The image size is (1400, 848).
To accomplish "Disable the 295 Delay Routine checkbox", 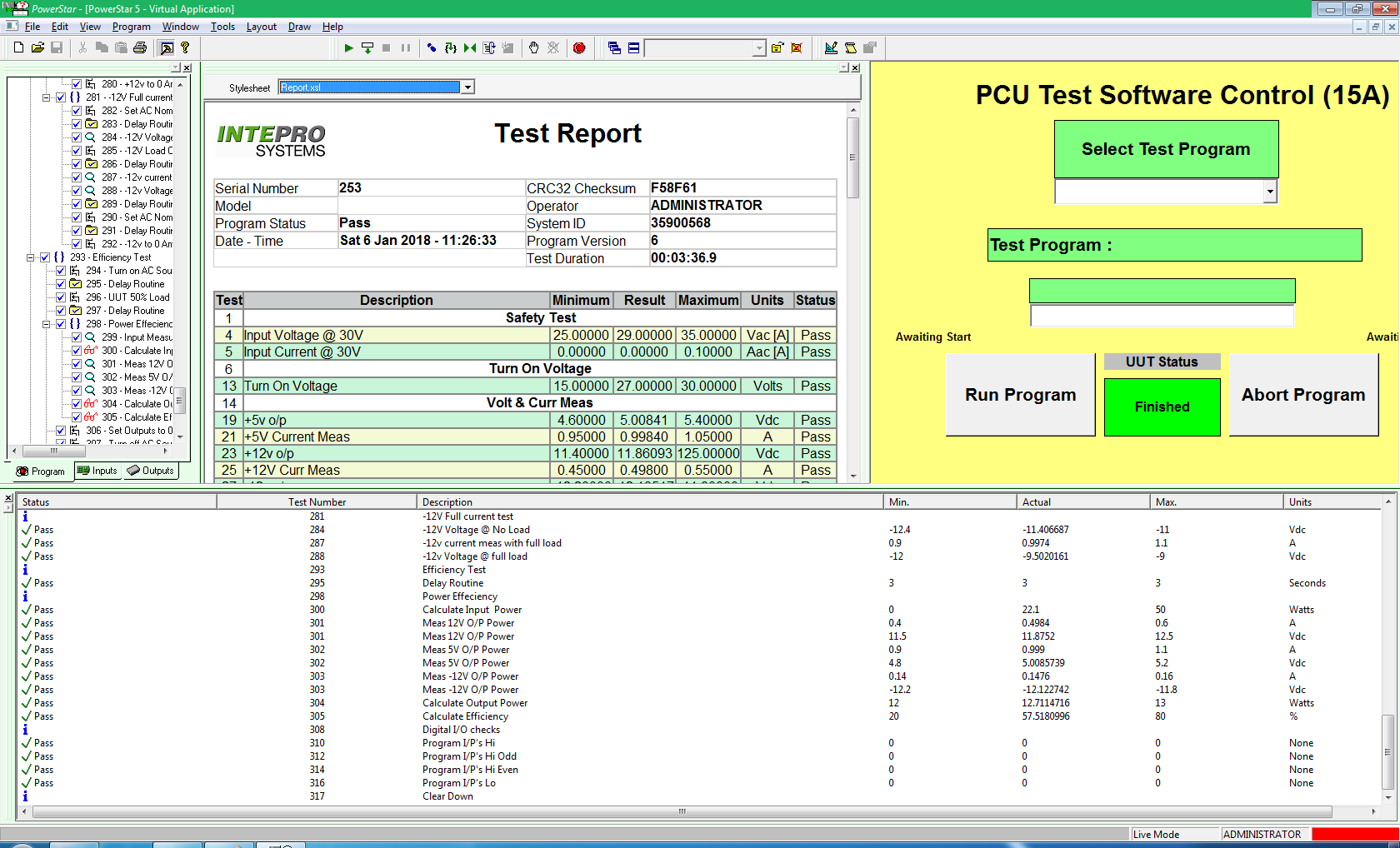I will click(61, 283).
